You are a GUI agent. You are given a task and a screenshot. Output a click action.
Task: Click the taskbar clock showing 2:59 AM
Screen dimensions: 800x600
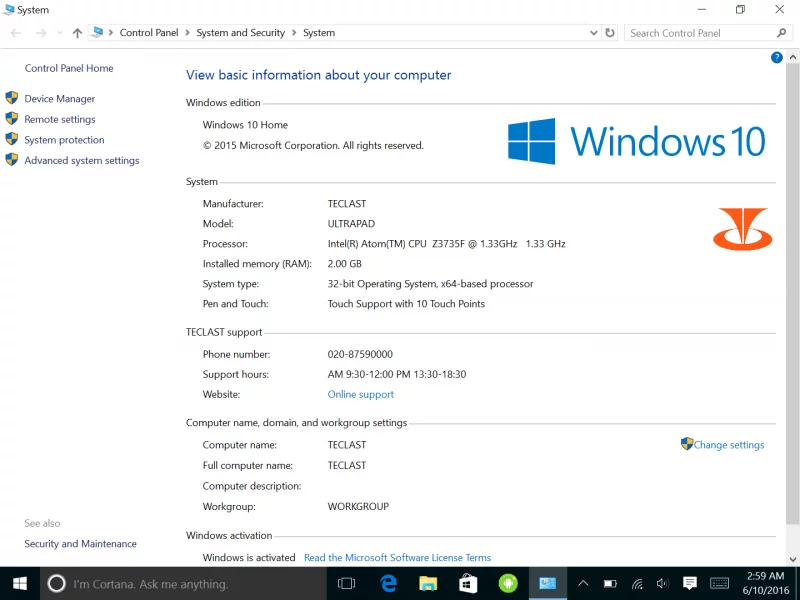tap(765, 583)
